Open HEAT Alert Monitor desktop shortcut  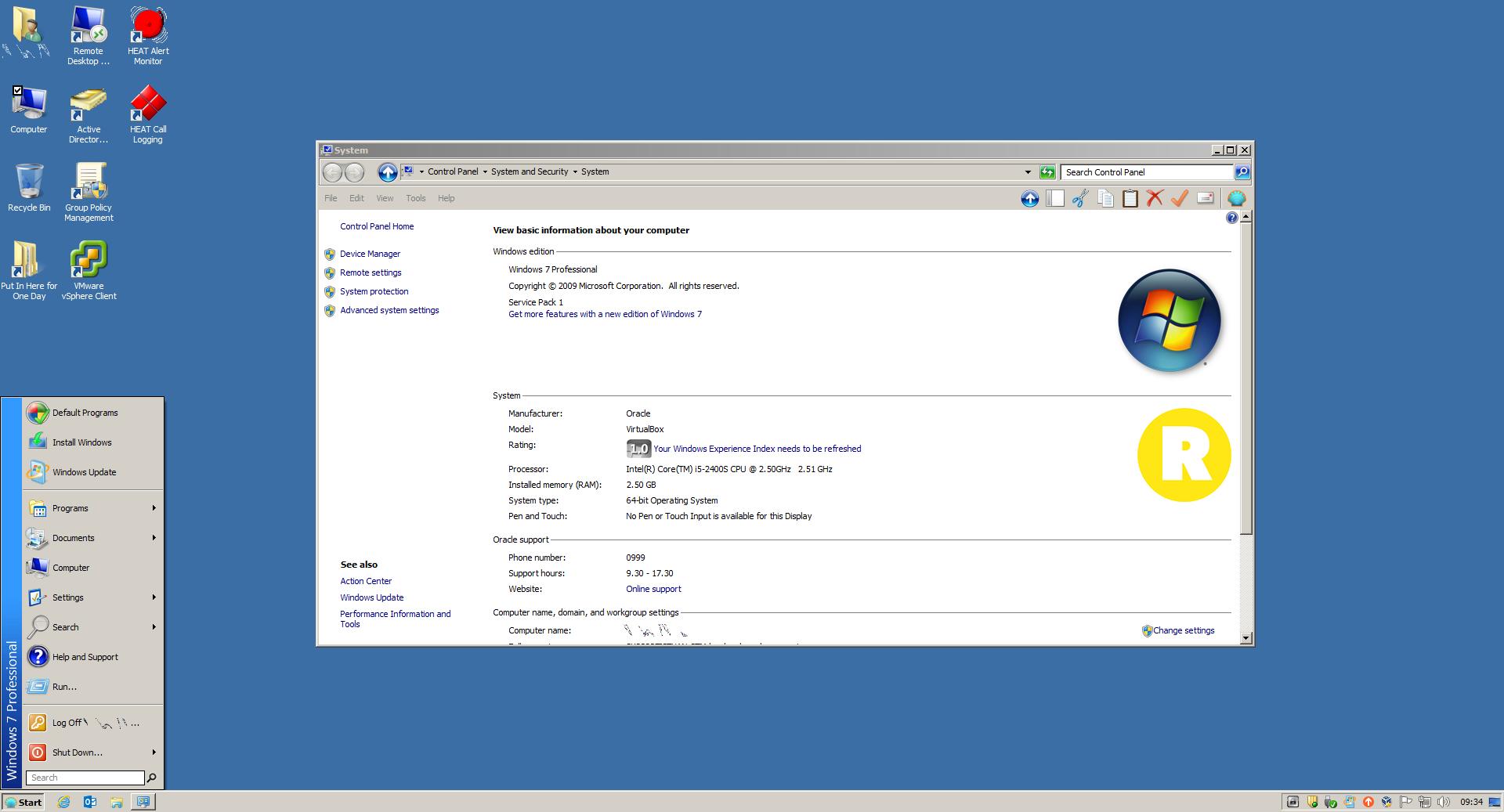(x=148, y=35)
